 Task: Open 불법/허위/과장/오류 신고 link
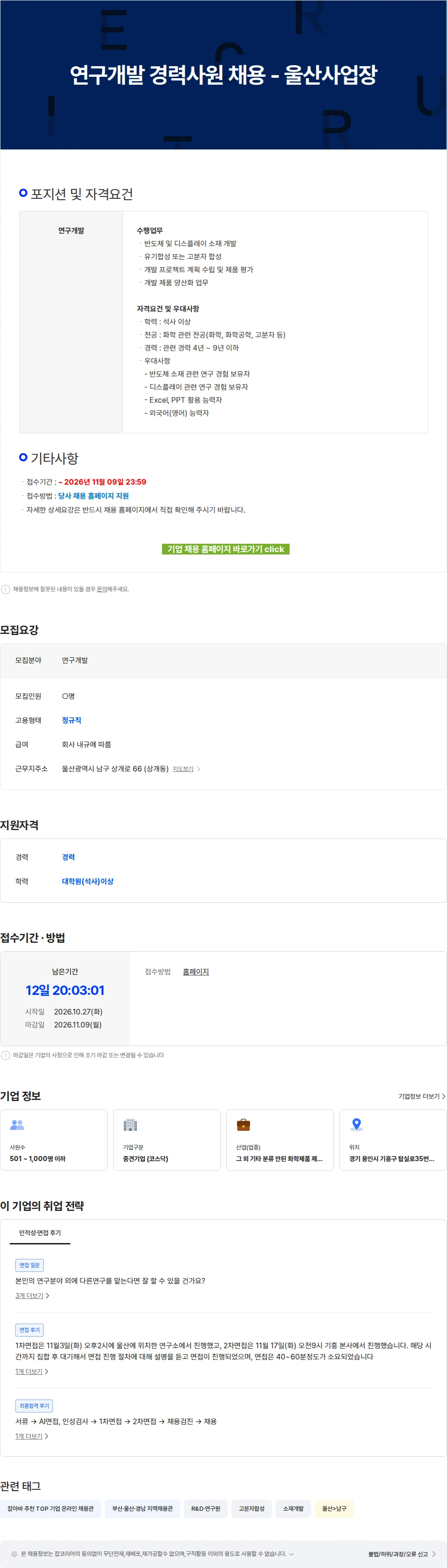click(x=401, y=1554)
